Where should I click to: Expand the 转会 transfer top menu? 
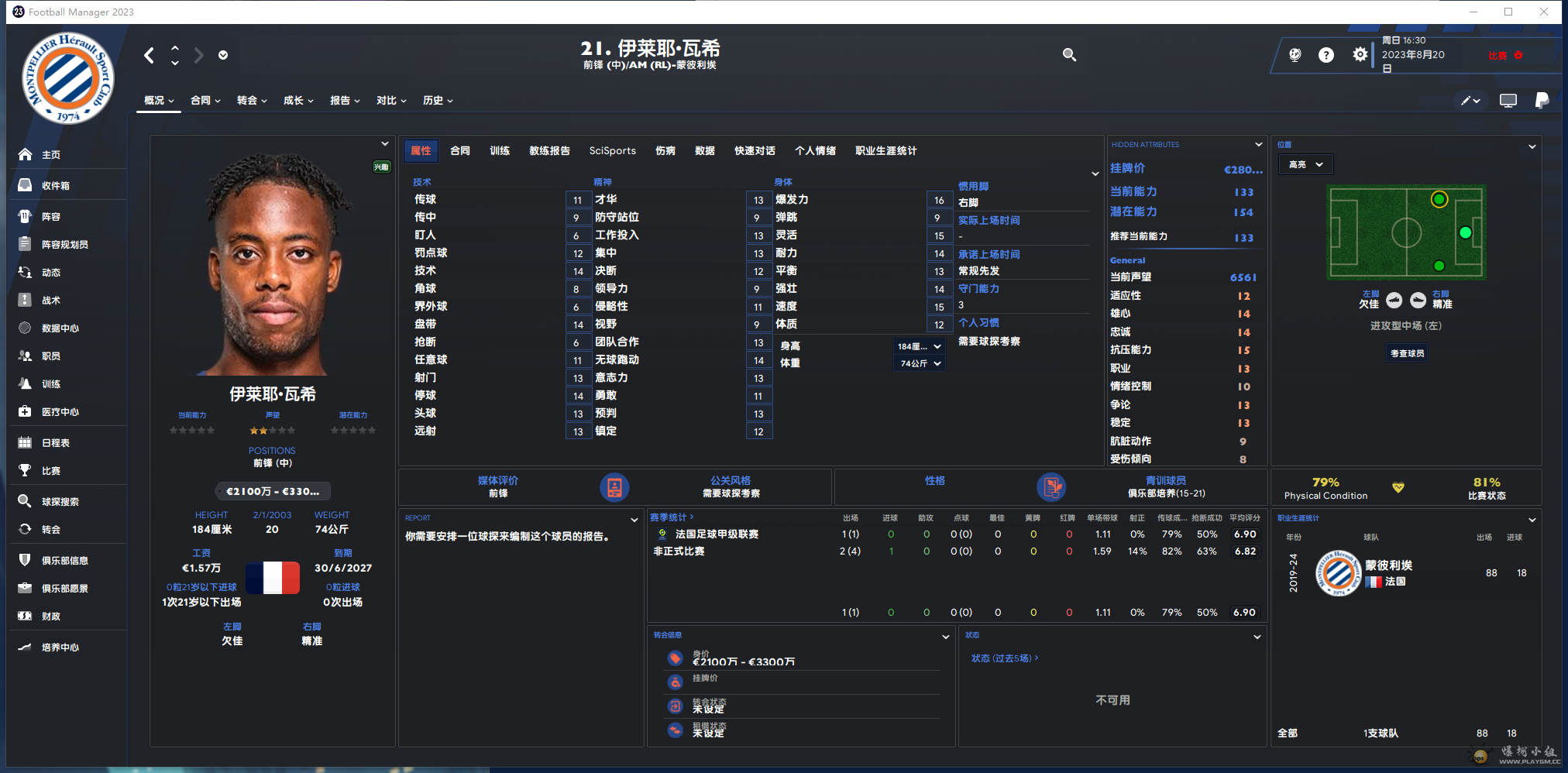click(252, 101)
